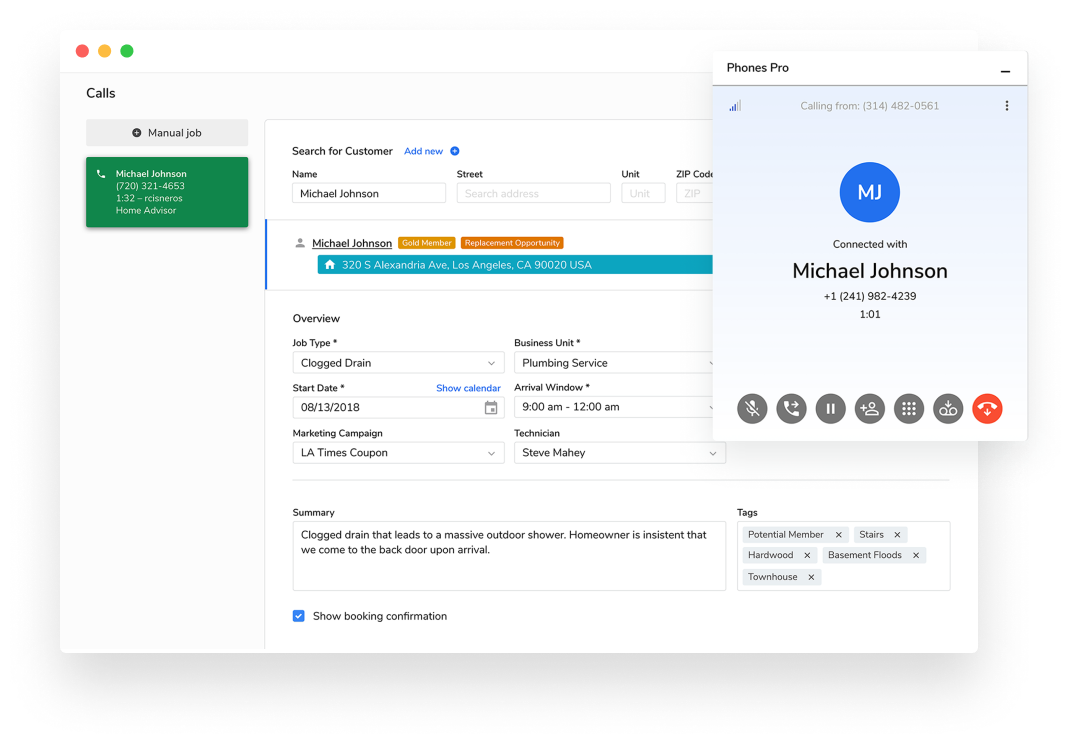Viewport: 1069px width, 743px height.
Task: Click the ZIP Code input field
Action: tap(694, 193)
